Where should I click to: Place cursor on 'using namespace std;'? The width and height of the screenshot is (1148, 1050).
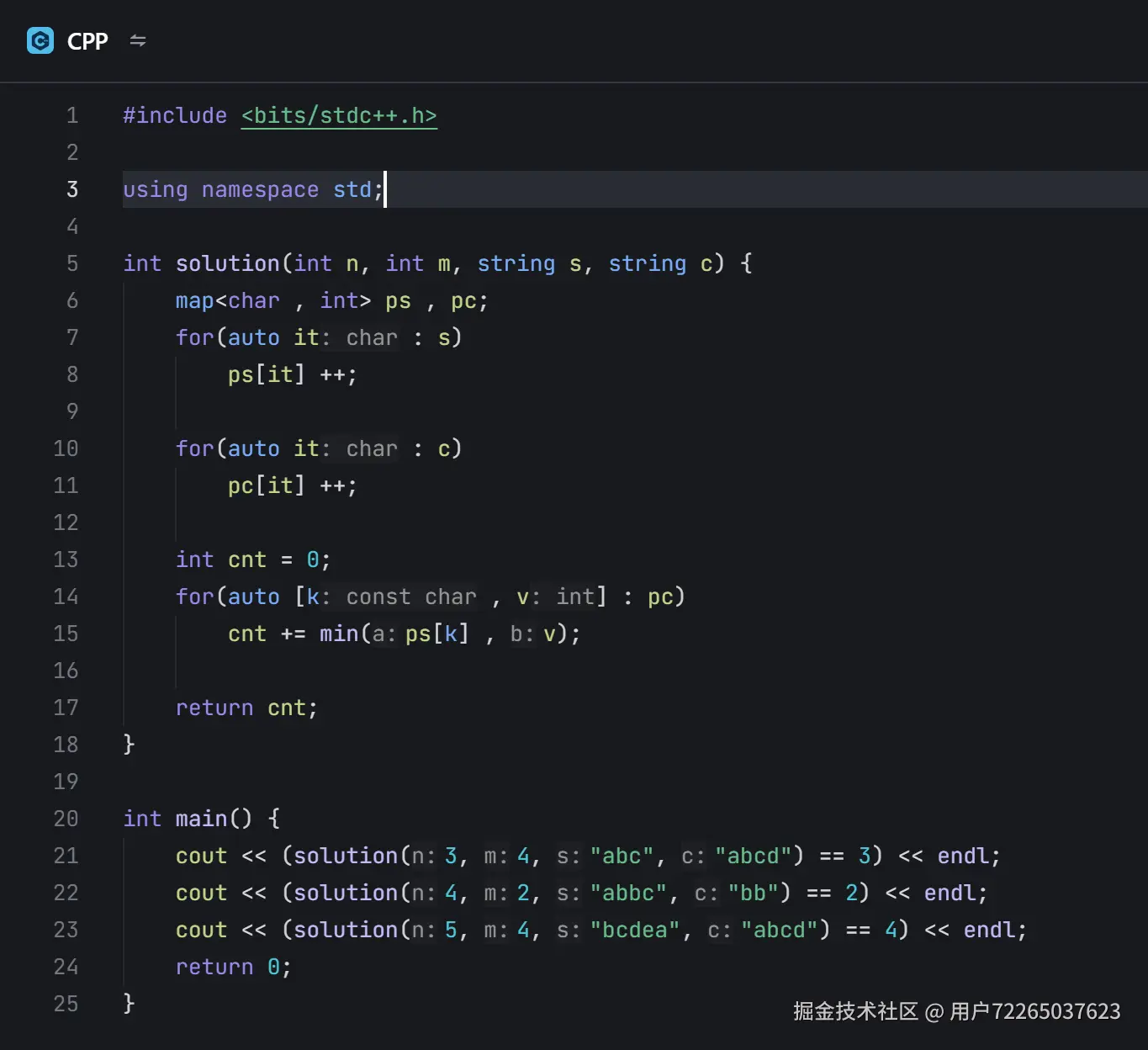point(253,189)
